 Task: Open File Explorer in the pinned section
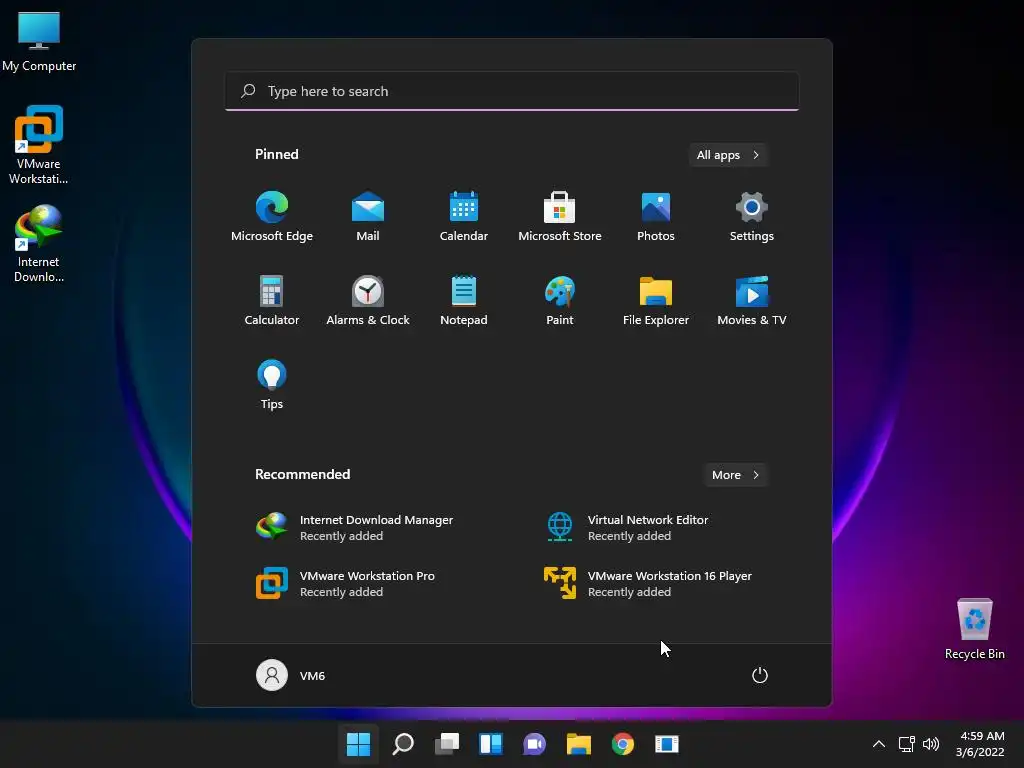(656, 300)
